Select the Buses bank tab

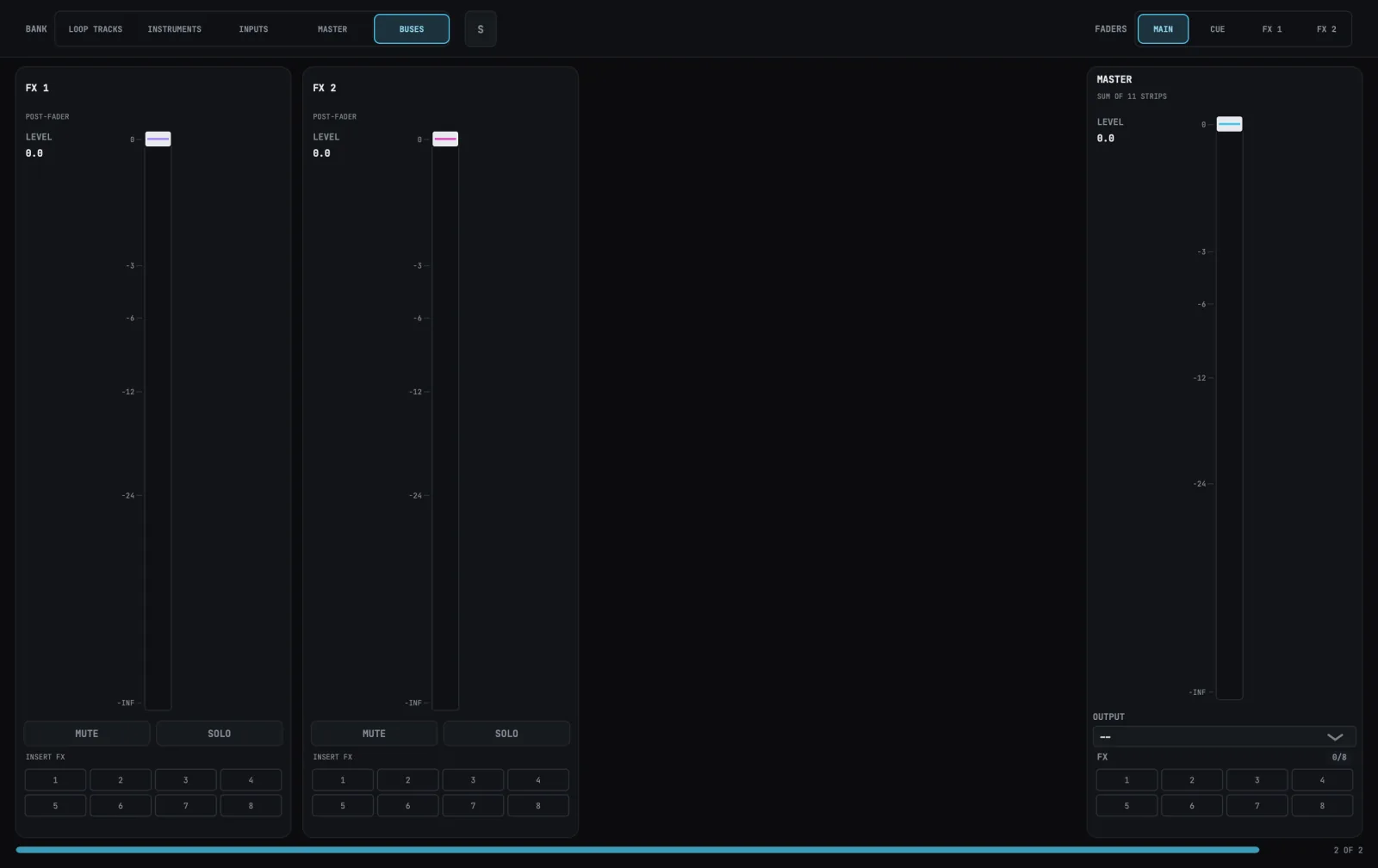point(412,29)
